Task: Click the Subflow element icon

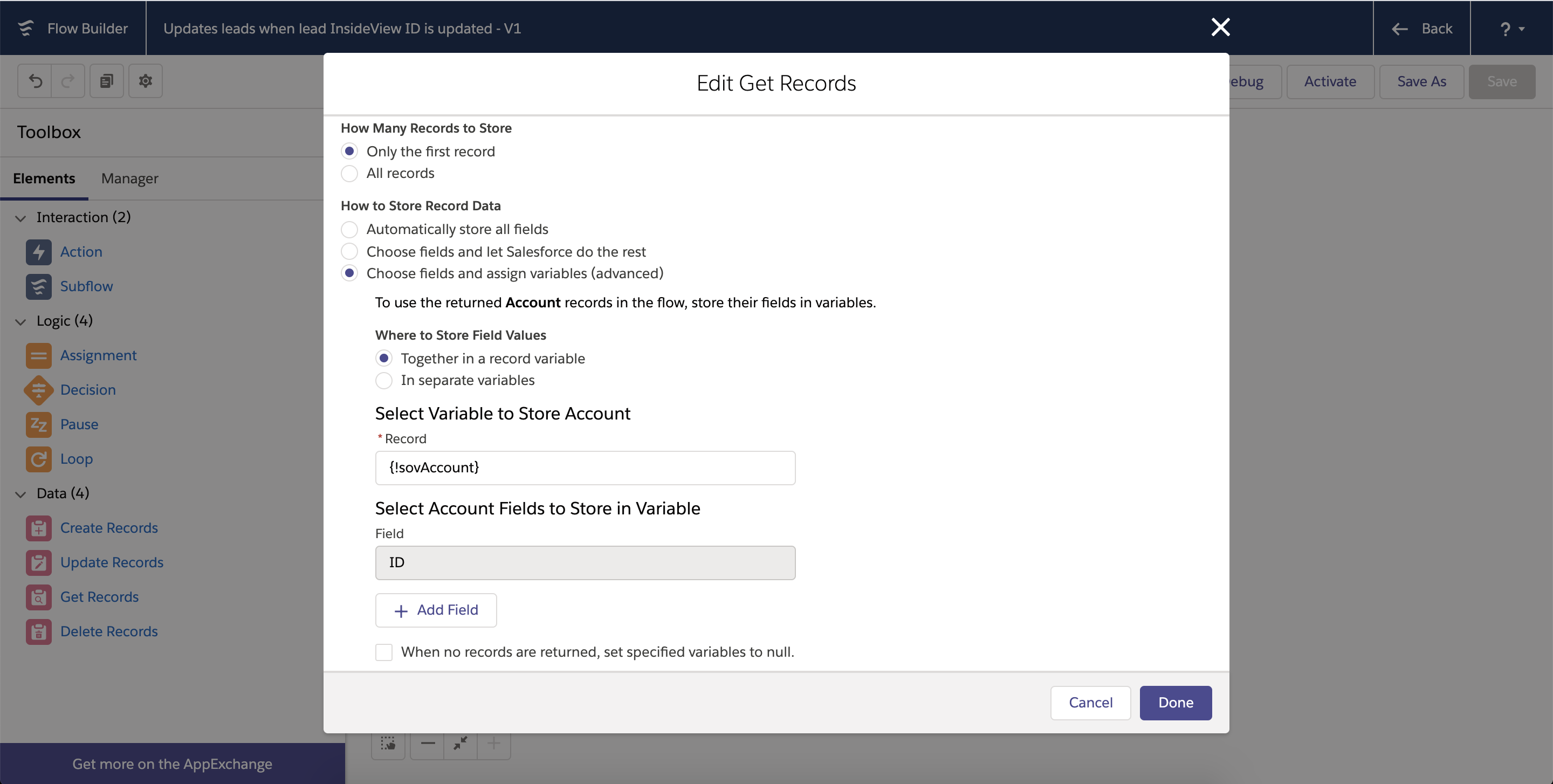Action: pyautogui.click(x=38, y=286)
